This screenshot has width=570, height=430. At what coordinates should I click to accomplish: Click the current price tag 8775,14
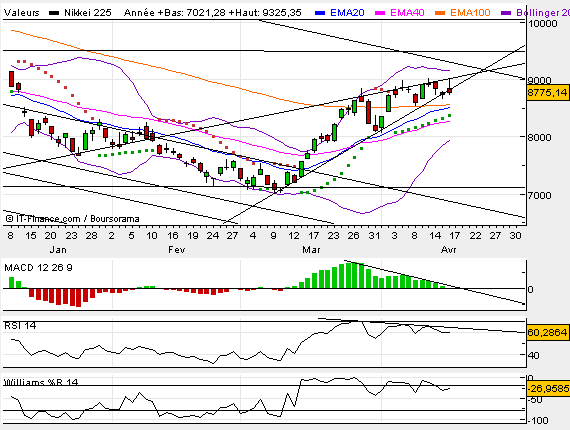(x=547, y=93)
